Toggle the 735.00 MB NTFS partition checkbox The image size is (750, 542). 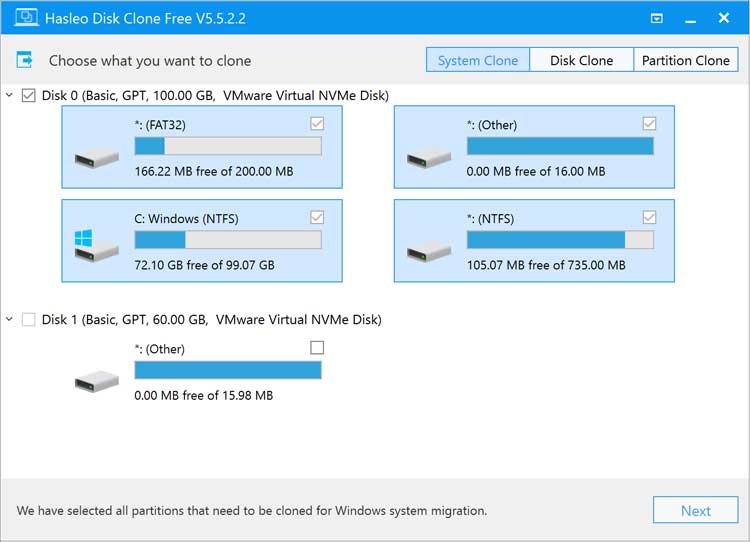point(649,217)
